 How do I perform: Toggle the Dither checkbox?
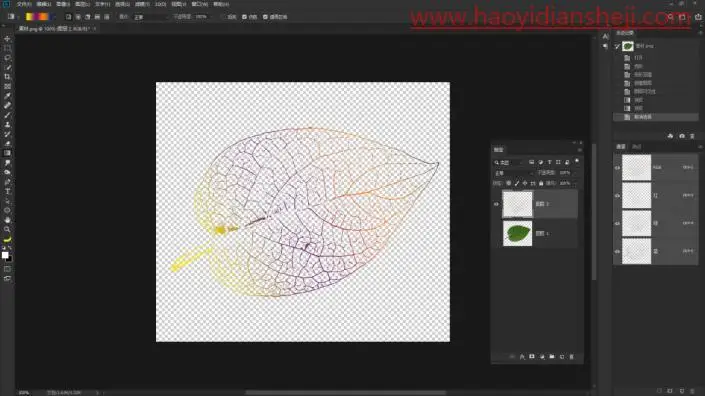click(244, 17)
